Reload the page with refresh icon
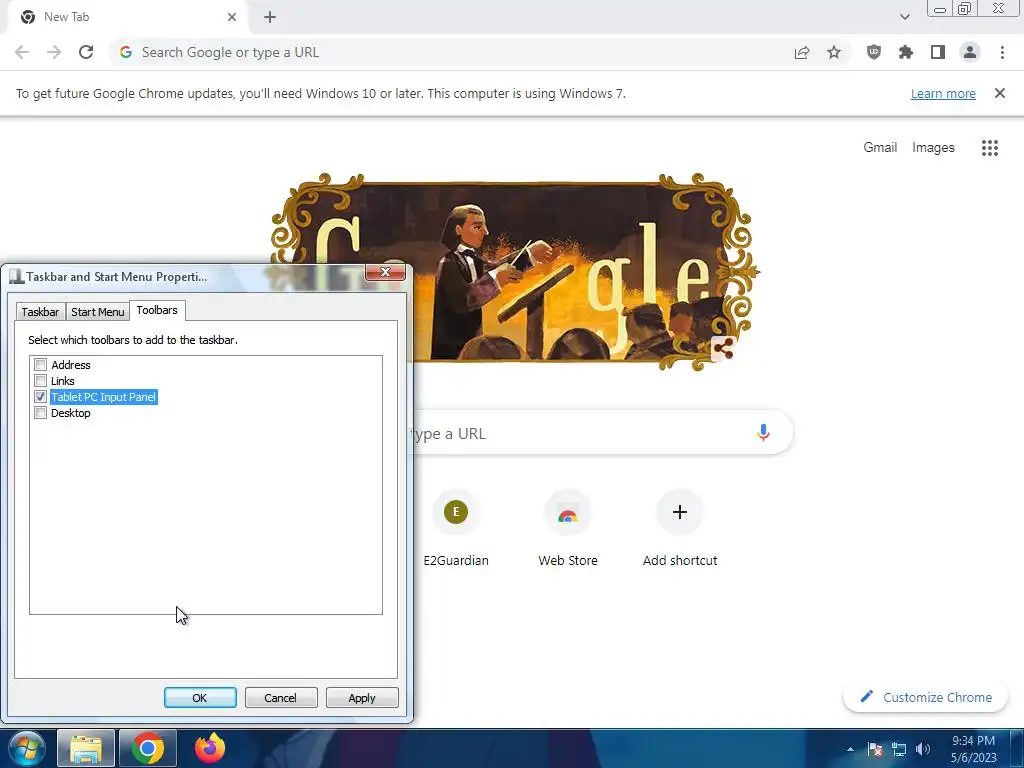 click(x=86, y=52)
